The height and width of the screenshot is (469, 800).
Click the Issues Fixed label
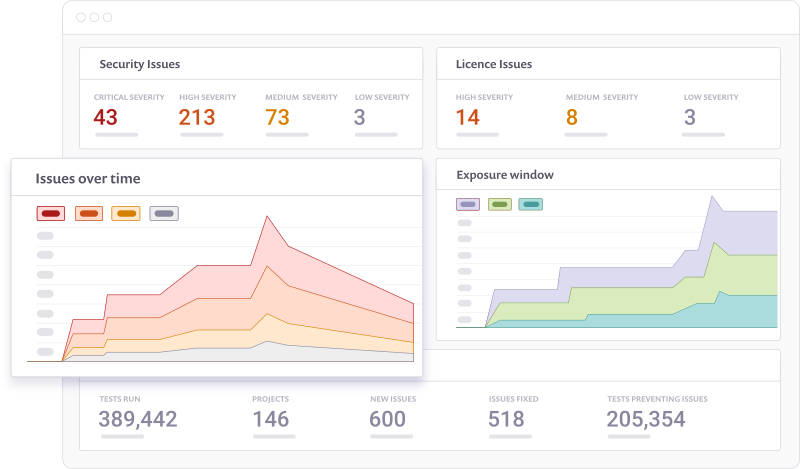[514, 399]
